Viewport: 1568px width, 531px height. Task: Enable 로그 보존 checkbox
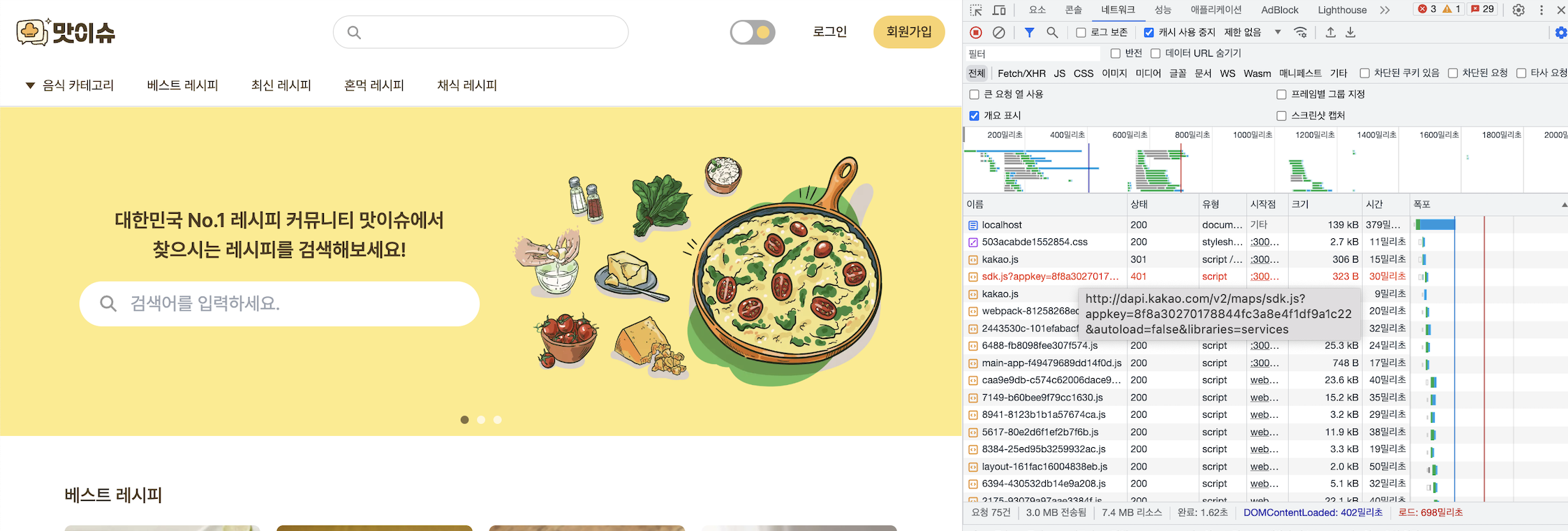pos(1081,32)
